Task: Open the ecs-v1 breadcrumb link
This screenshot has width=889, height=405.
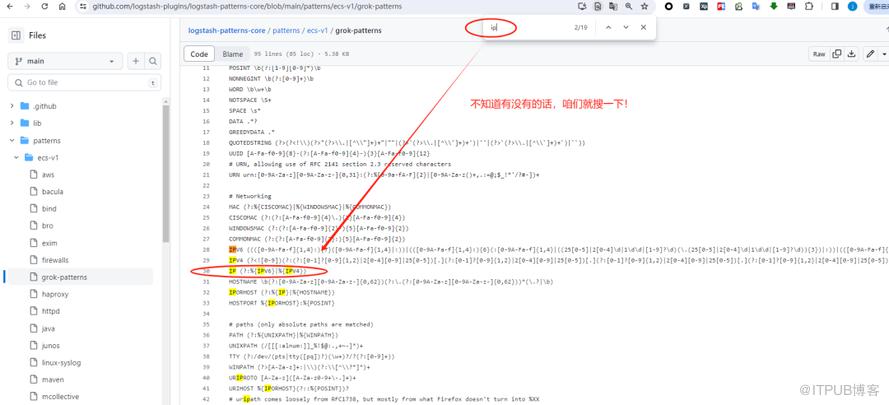Action: click(318, 31)
